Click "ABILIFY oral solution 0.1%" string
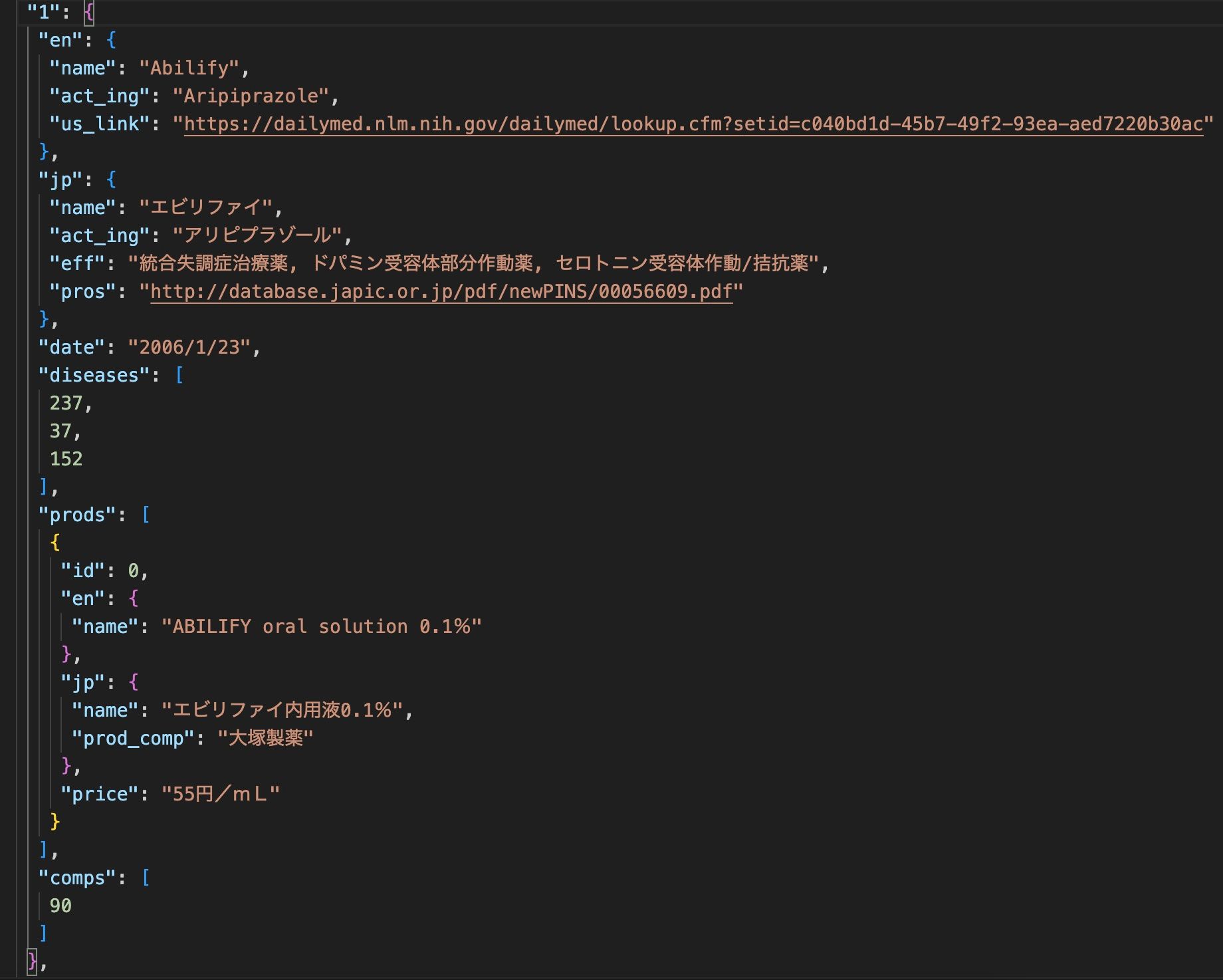1223x980 pixels. (321, 627)
